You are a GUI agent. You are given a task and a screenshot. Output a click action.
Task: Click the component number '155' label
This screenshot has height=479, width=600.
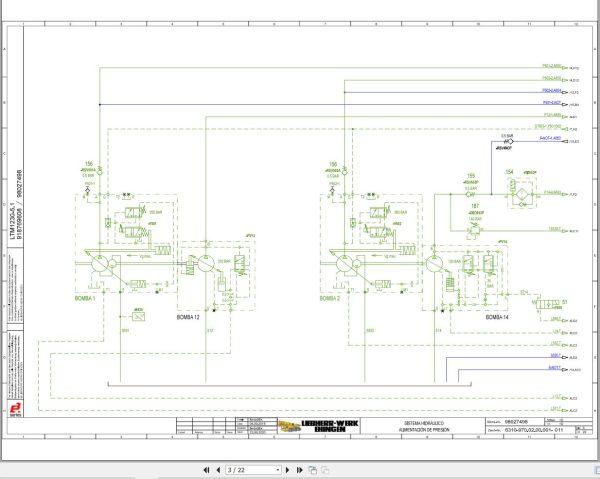pyautogui.click(x=471, y=176)
